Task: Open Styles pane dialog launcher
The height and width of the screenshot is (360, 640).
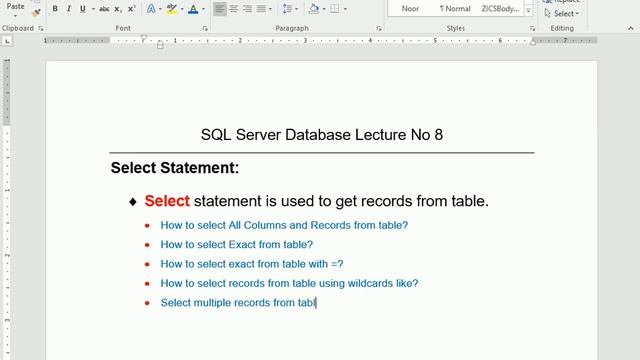Action: 533,28
